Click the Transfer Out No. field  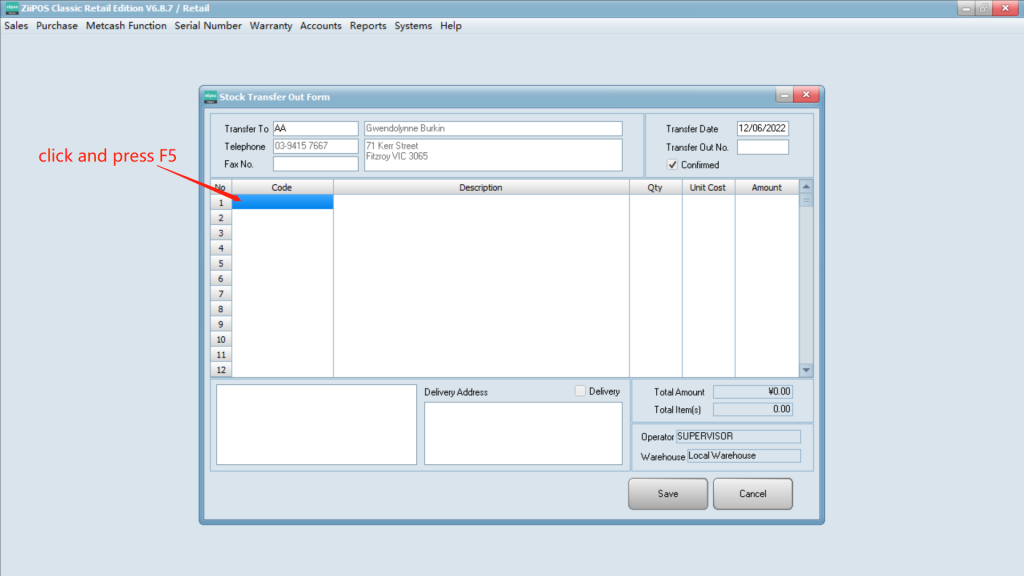(x=763, y=147)
